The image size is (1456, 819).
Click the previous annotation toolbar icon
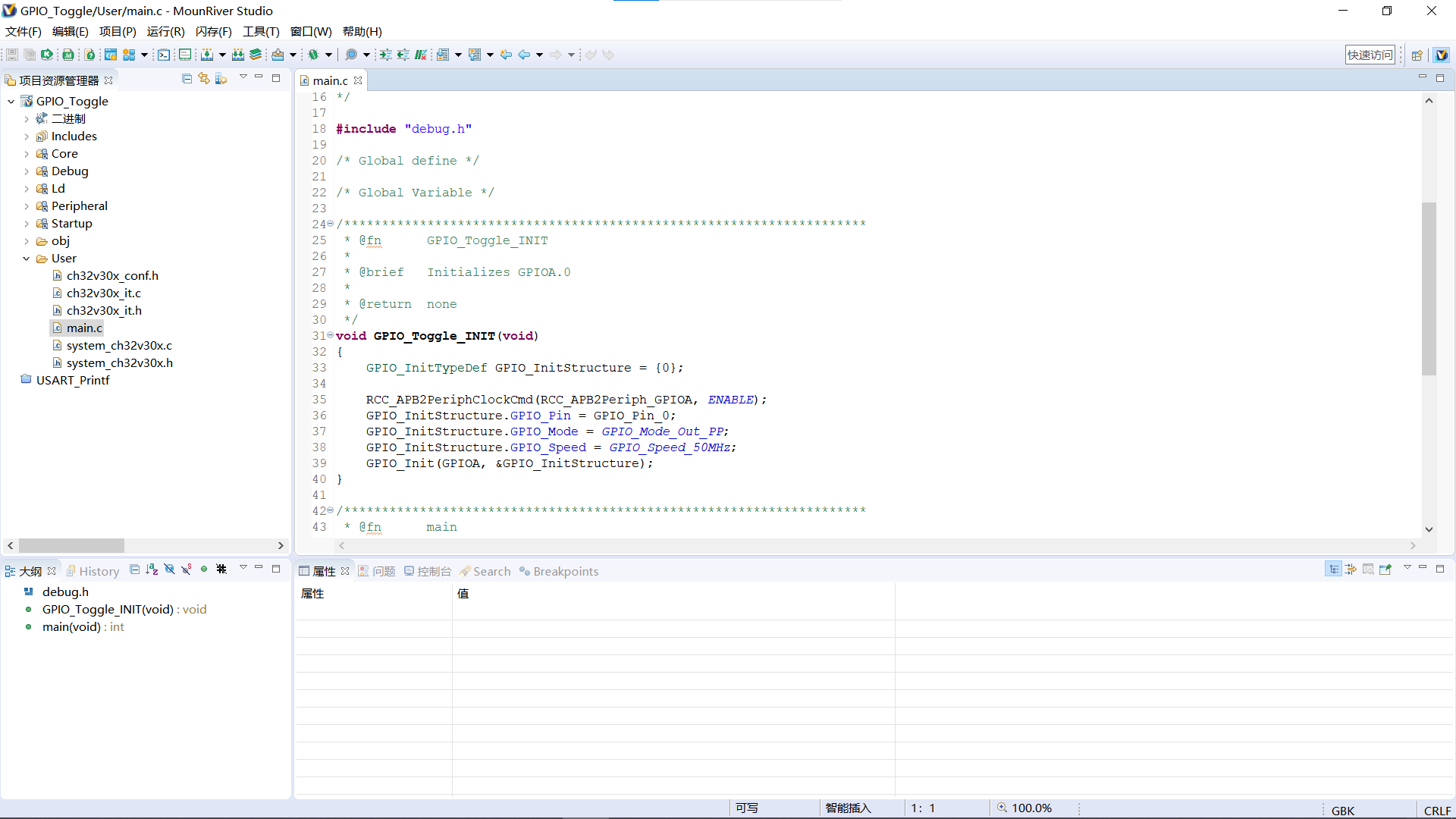pos(475,55)
